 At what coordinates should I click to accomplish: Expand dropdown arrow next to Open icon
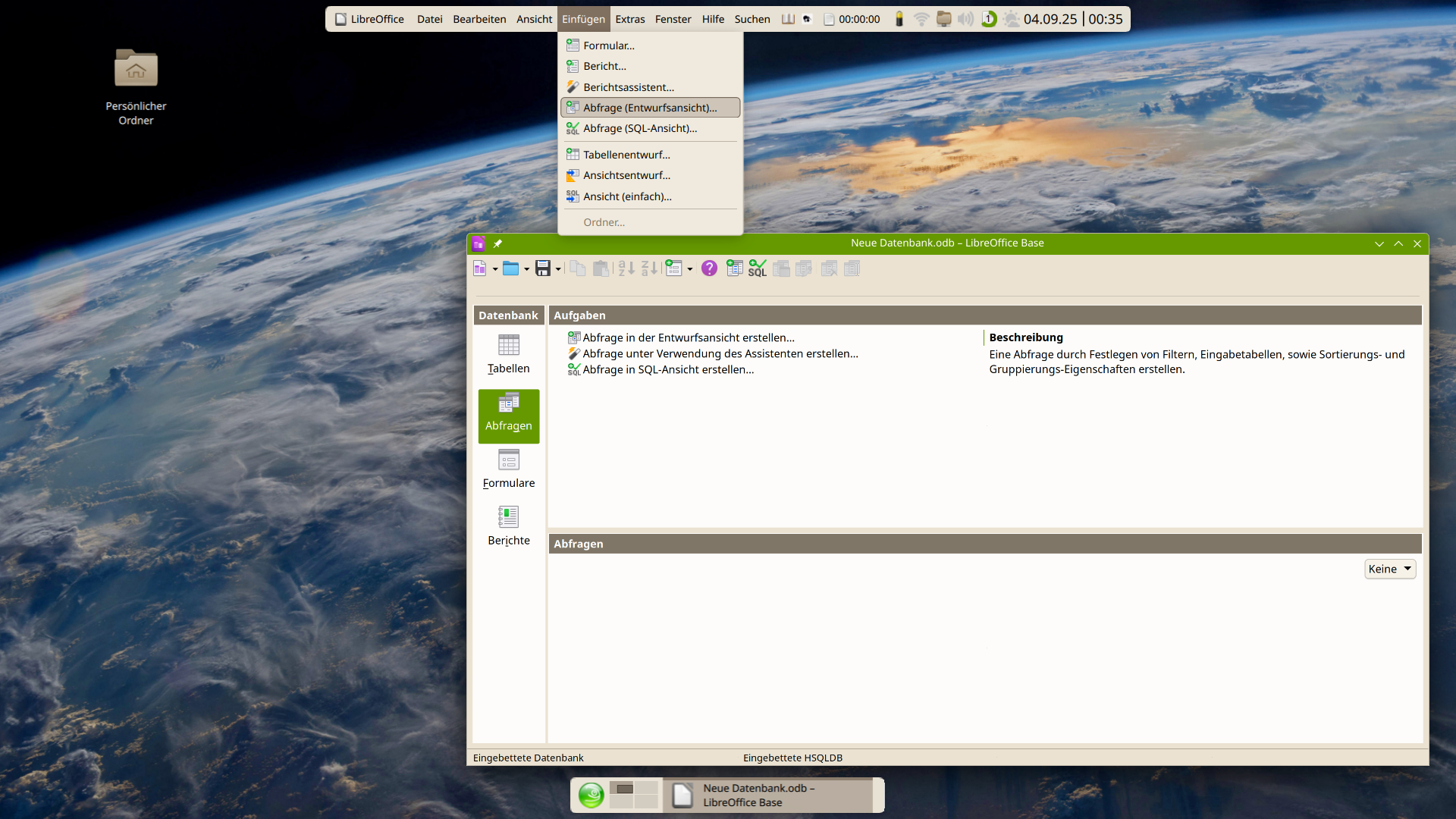[526, 269]
